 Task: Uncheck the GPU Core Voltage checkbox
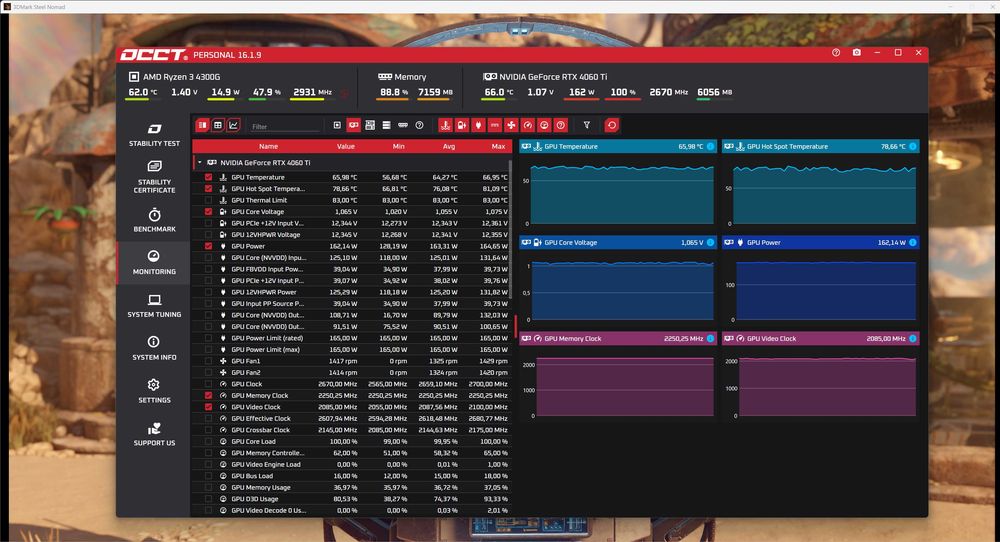pyautogui.click(x=209, y=212)
